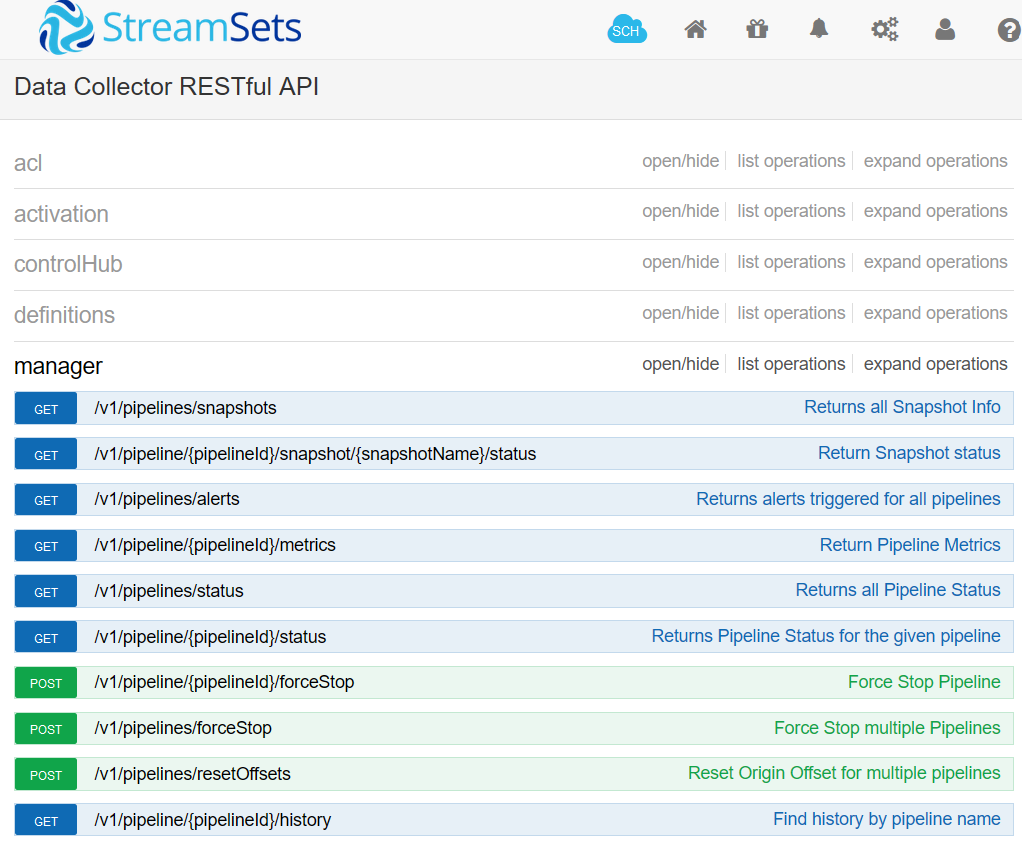Expand the controlHub API section
The width and height of the screenshot is (1022, 842).
click(68, 264)
